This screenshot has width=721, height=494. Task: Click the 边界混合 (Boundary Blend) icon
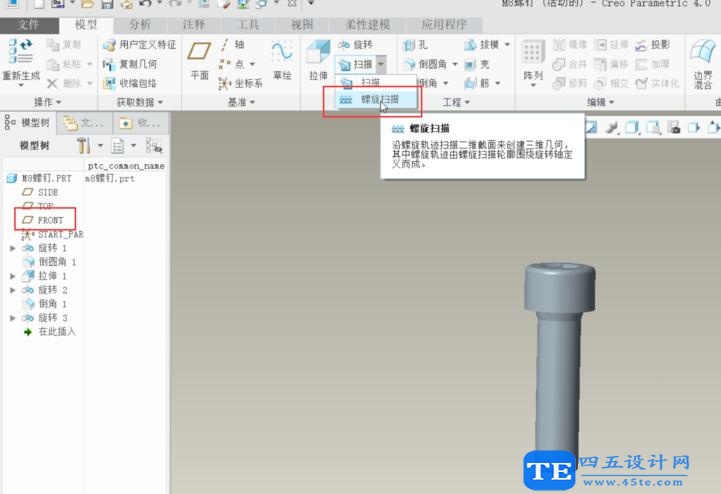(x=703, y=60)
